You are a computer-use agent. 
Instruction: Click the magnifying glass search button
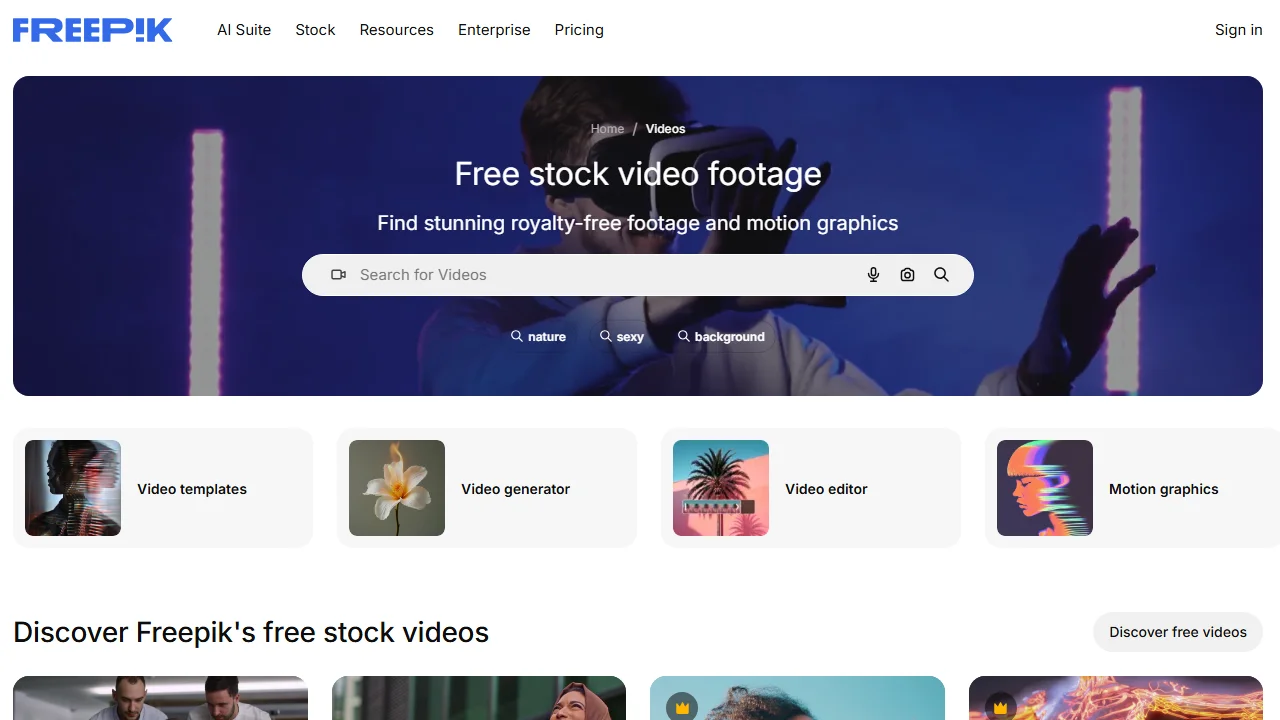pos(941,275)
